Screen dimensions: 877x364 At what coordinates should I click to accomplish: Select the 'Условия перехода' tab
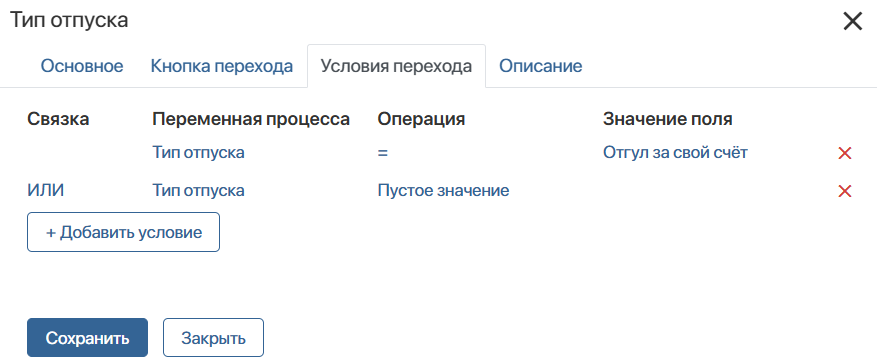[397, 66]
